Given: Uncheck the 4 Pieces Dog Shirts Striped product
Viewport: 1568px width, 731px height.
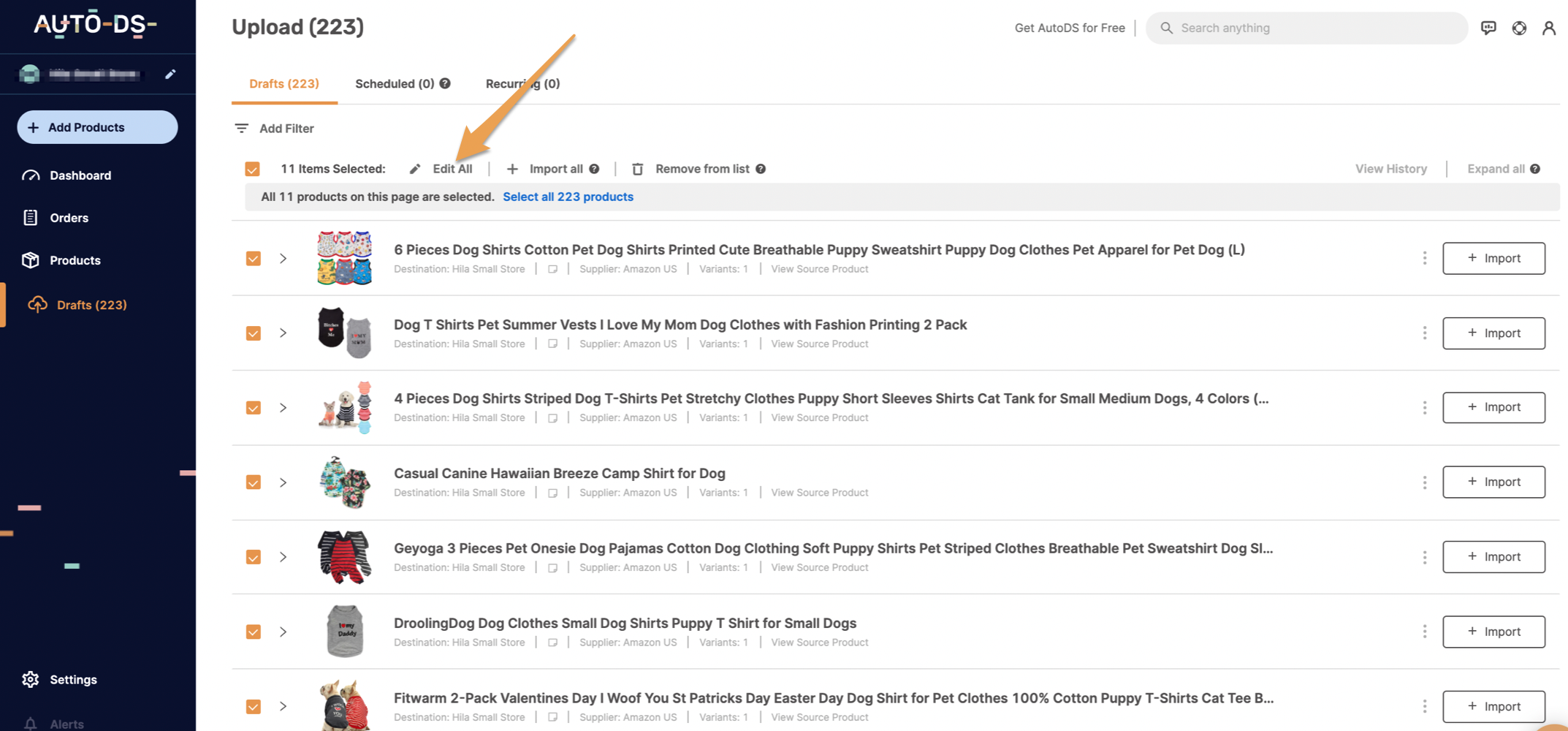Looking at the screenshot, I should click(254, 407).
